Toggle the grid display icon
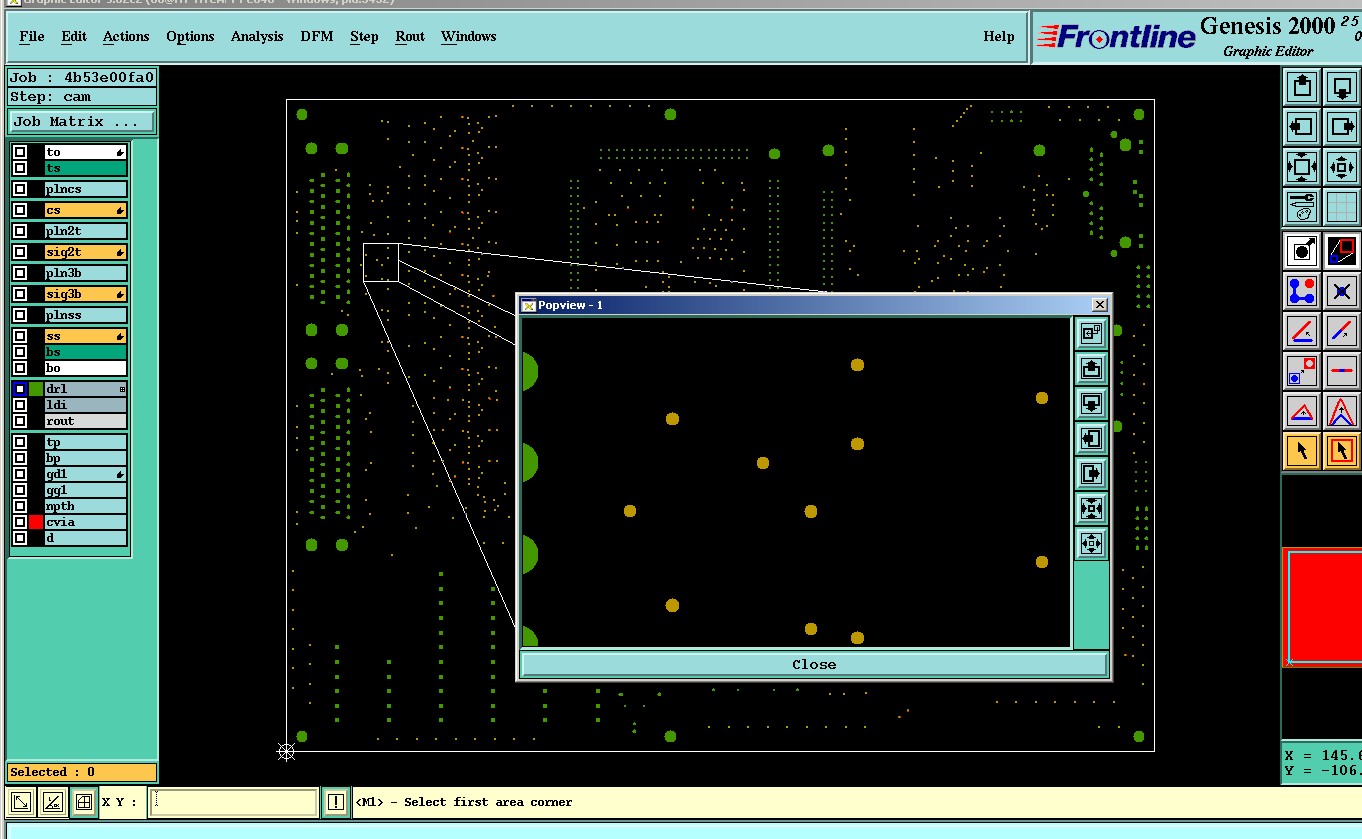The width and height of the screenshot is (1362, 839). click(x=1342, y=207)
